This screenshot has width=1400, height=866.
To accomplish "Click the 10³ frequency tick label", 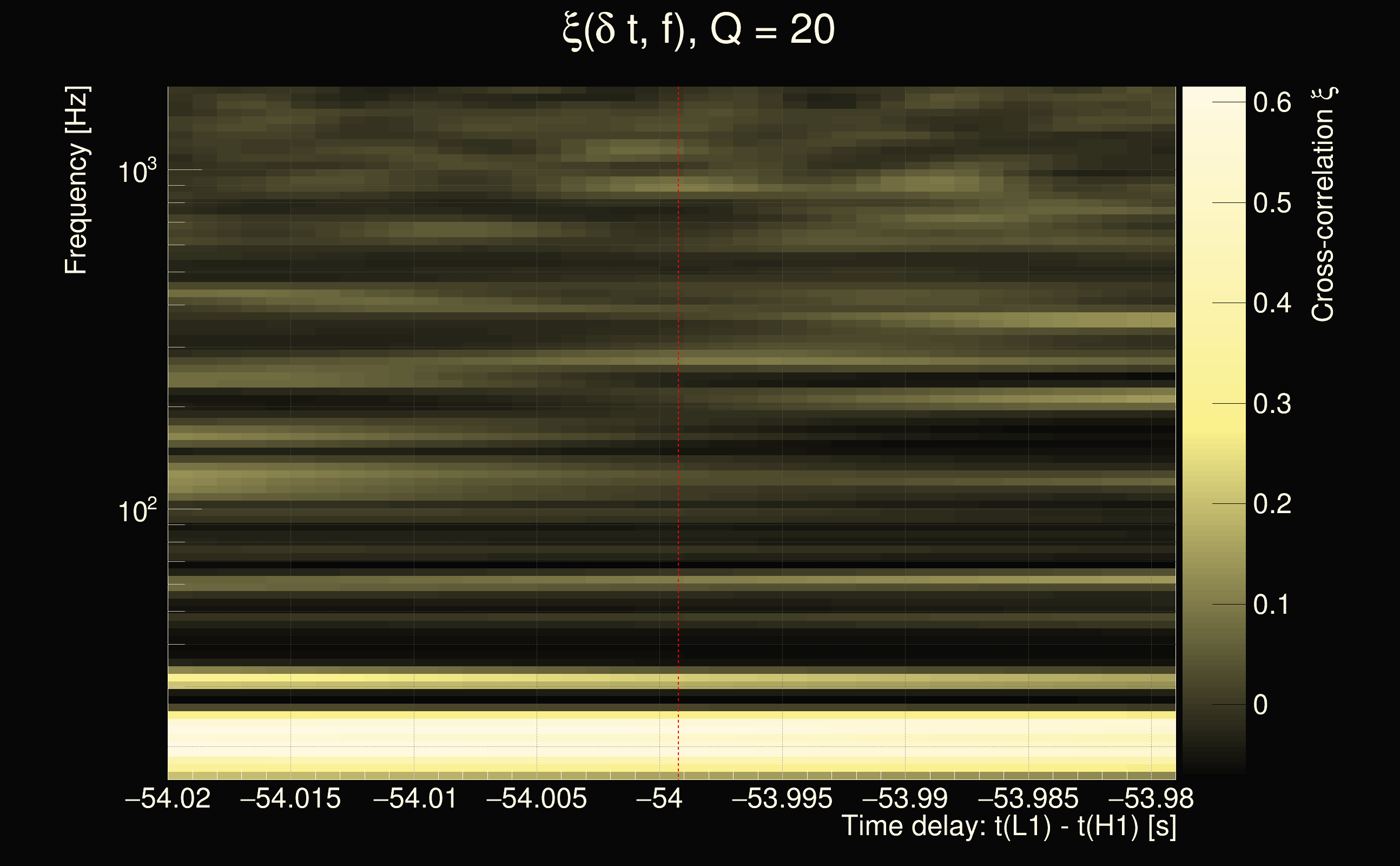I will (x=137, y=170).
